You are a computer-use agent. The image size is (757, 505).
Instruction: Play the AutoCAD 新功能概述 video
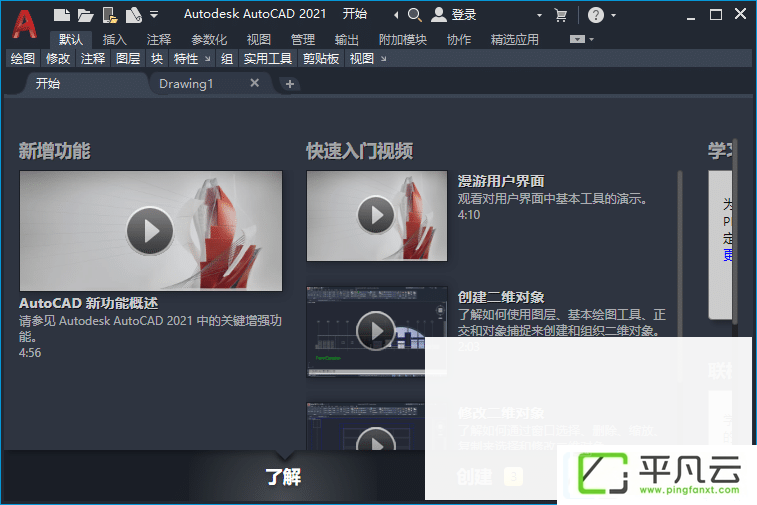coord(150,231)
